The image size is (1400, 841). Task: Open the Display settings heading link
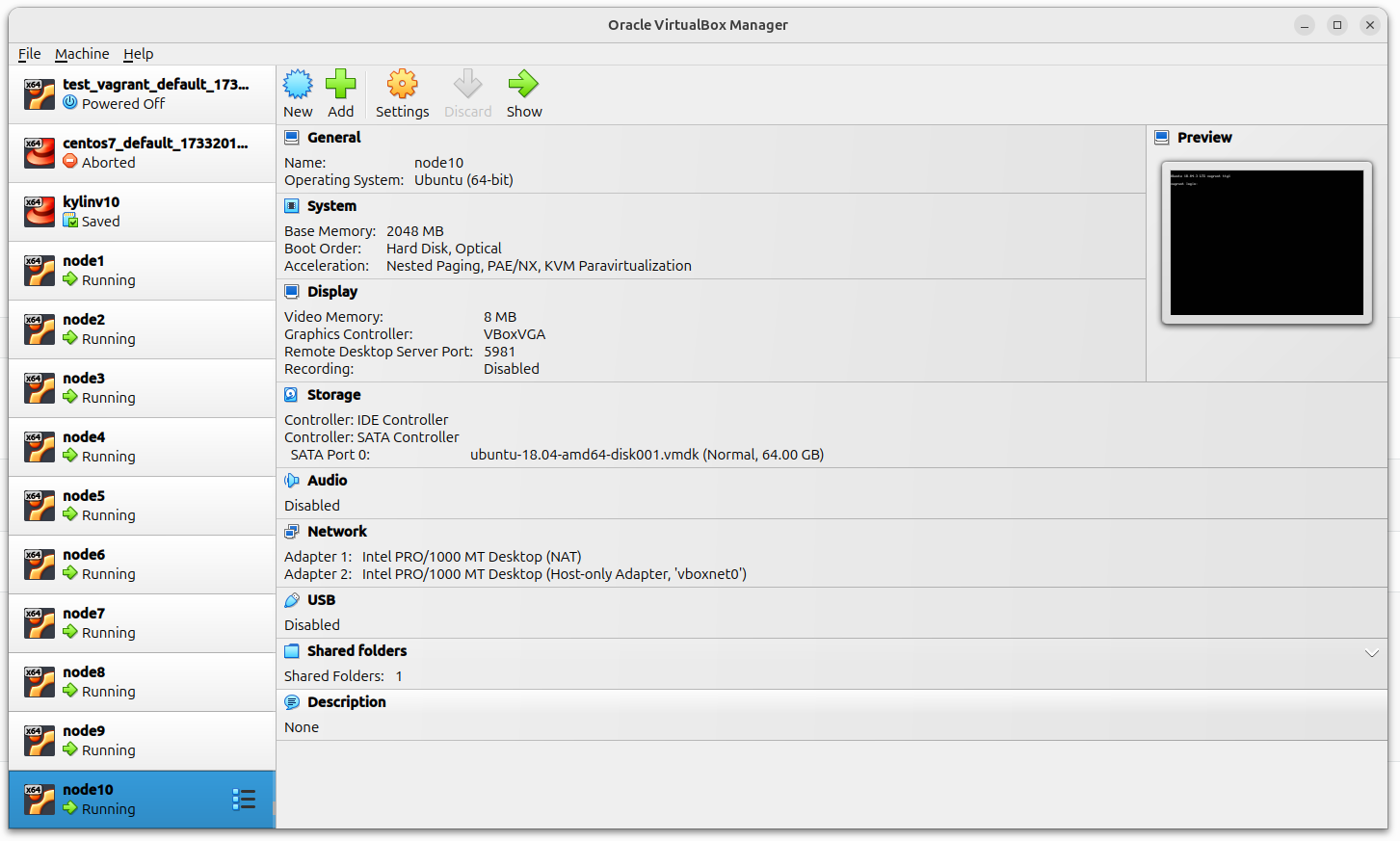(332, 292)
